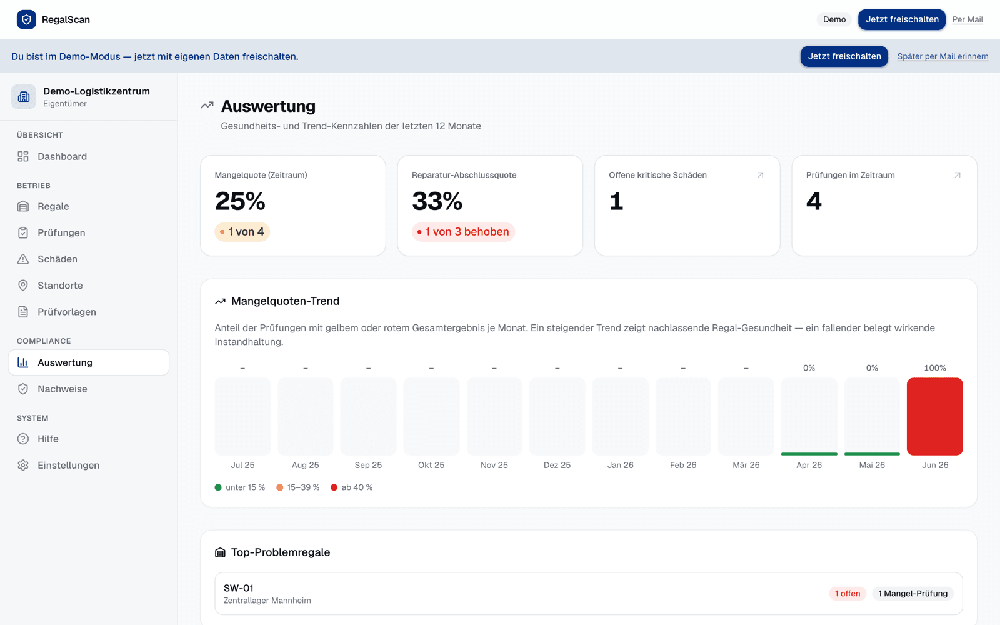Image resolution: width=1000 pixels, height=625 pixels.
Task: Go to Regale in the sidebar
Action: click(x=89, y=207)
